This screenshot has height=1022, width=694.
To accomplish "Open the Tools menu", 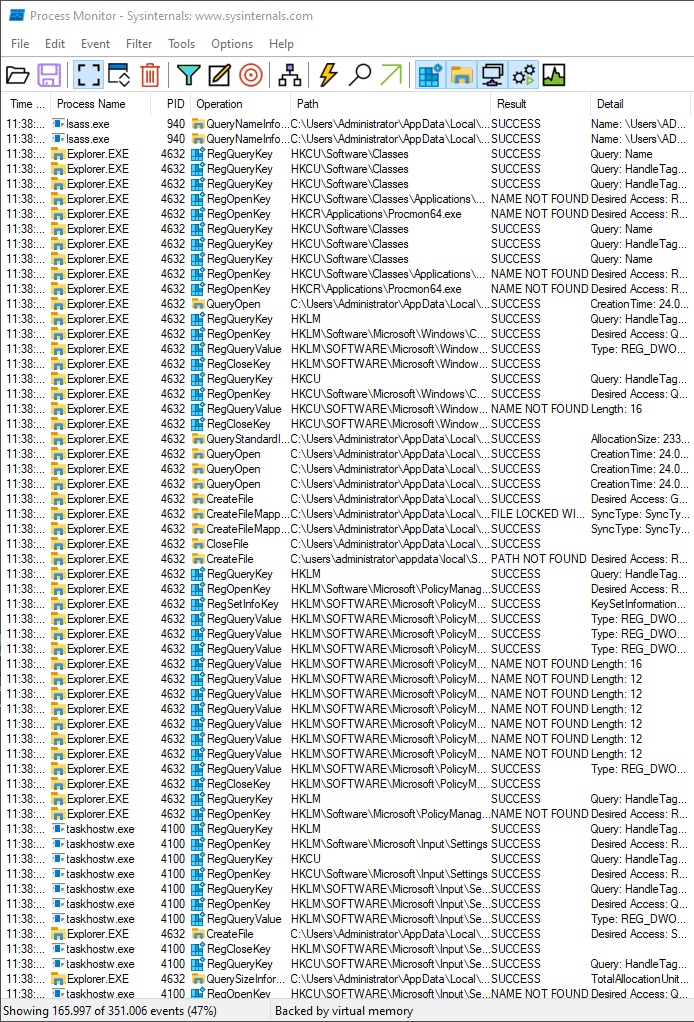I will (181, 44).
